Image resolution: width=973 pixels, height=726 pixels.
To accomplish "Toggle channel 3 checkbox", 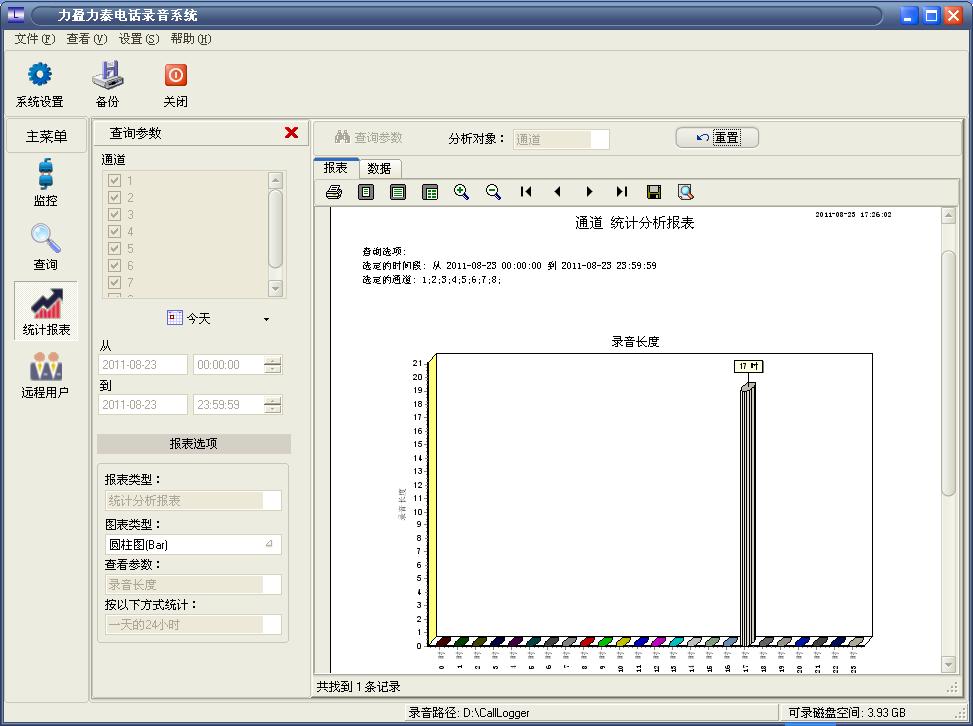I will tap(114, 215).
